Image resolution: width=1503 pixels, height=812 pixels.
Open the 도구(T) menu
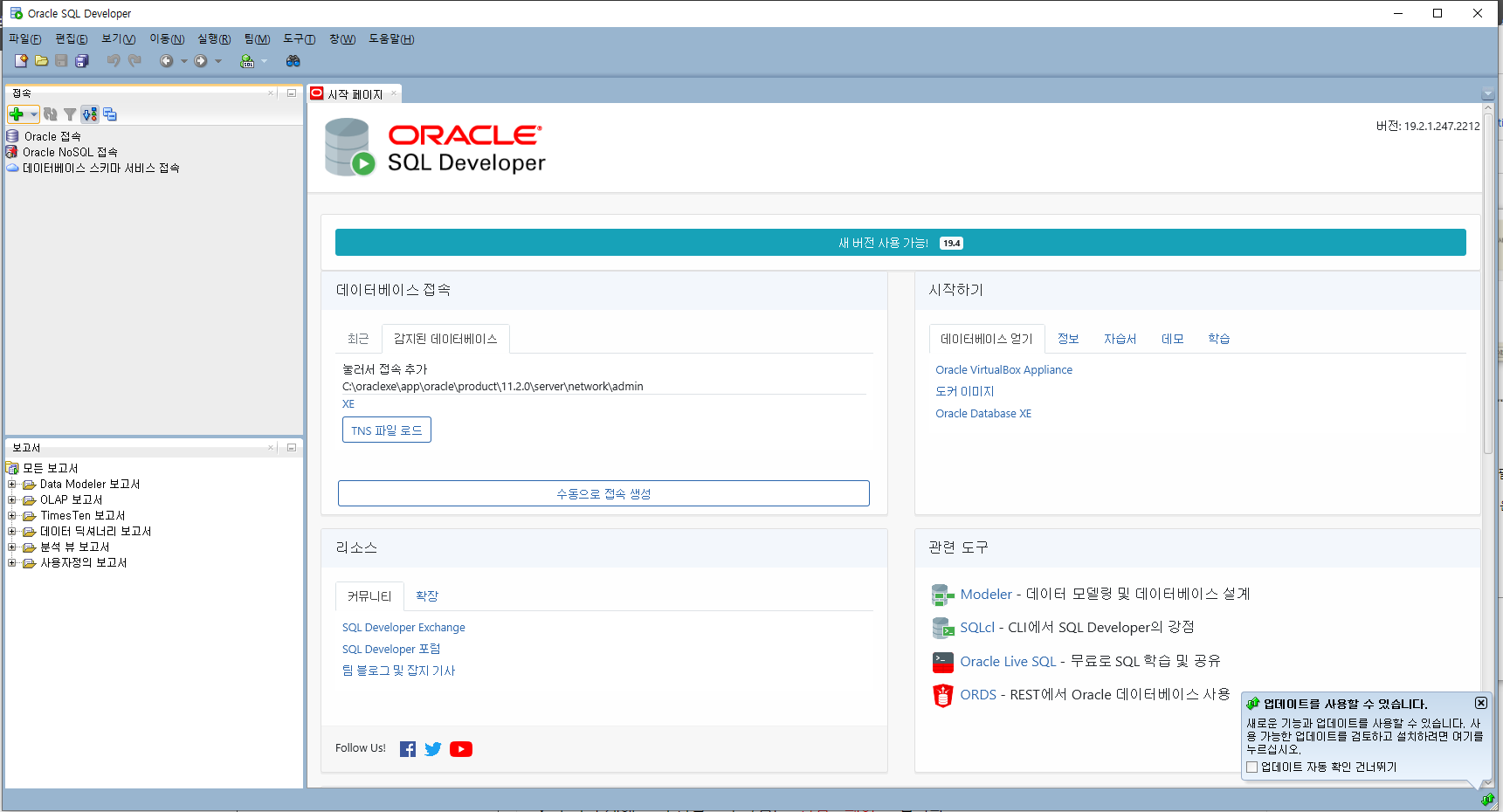tap(300, 39)
